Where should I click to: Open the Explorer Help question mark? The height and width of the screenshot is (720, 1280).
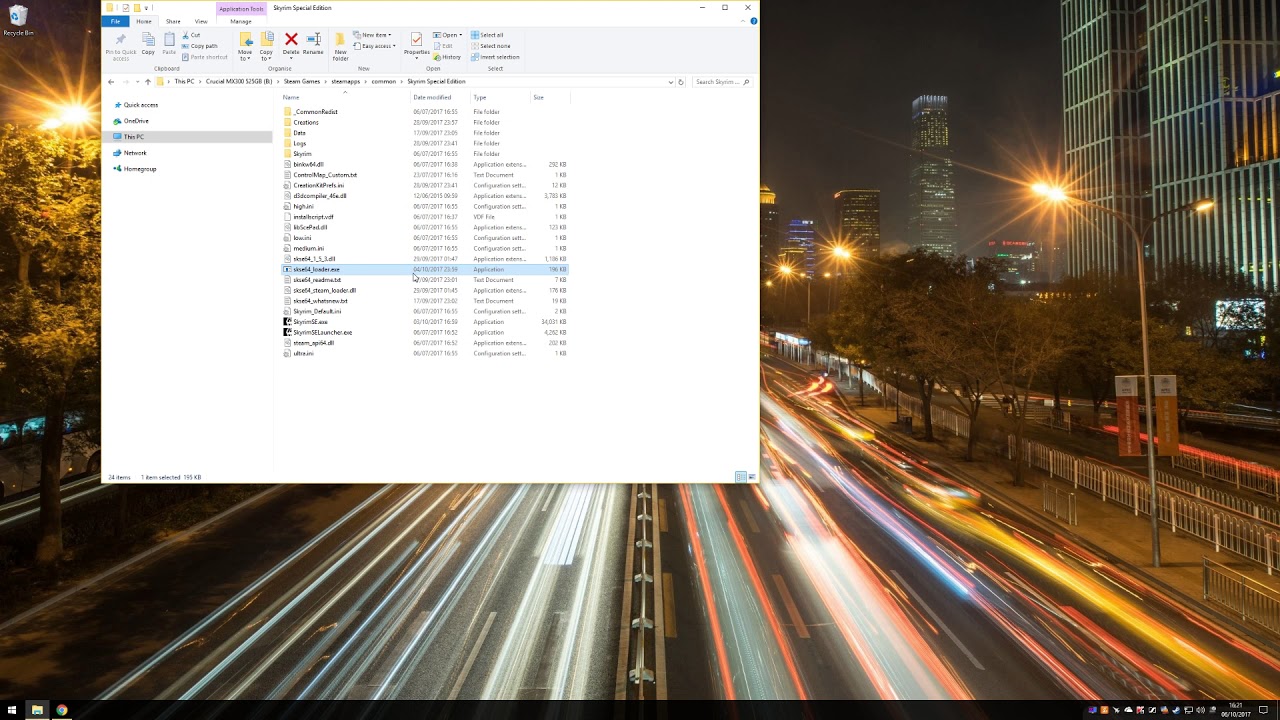pyautogui.click(x=754, y=21)
